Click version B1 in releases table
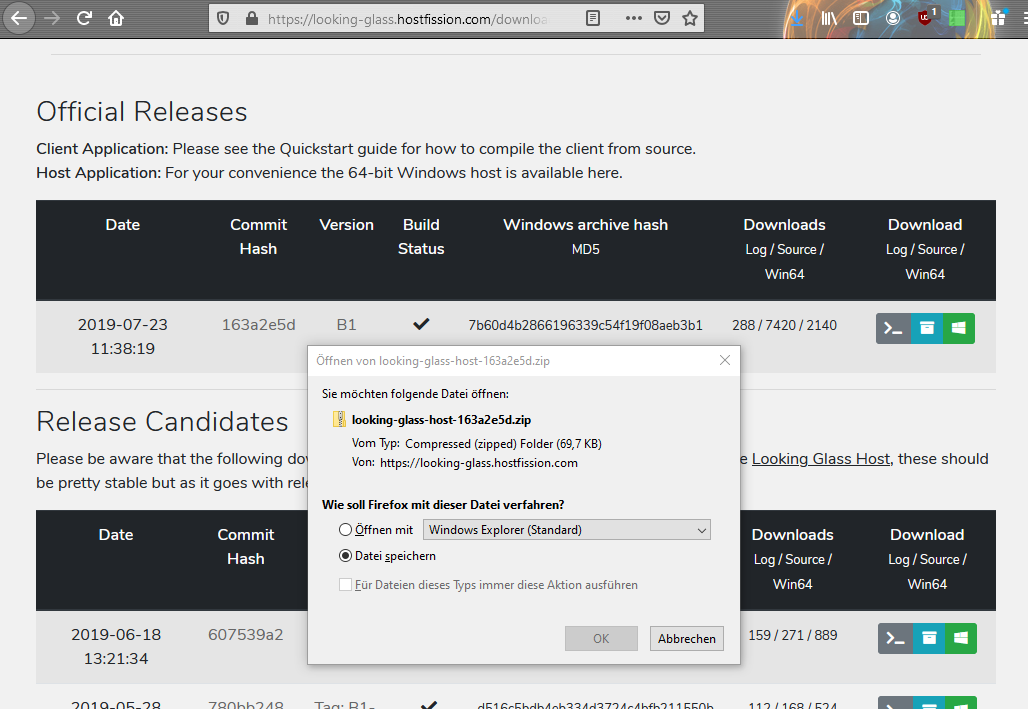 (x=346, y=325)
